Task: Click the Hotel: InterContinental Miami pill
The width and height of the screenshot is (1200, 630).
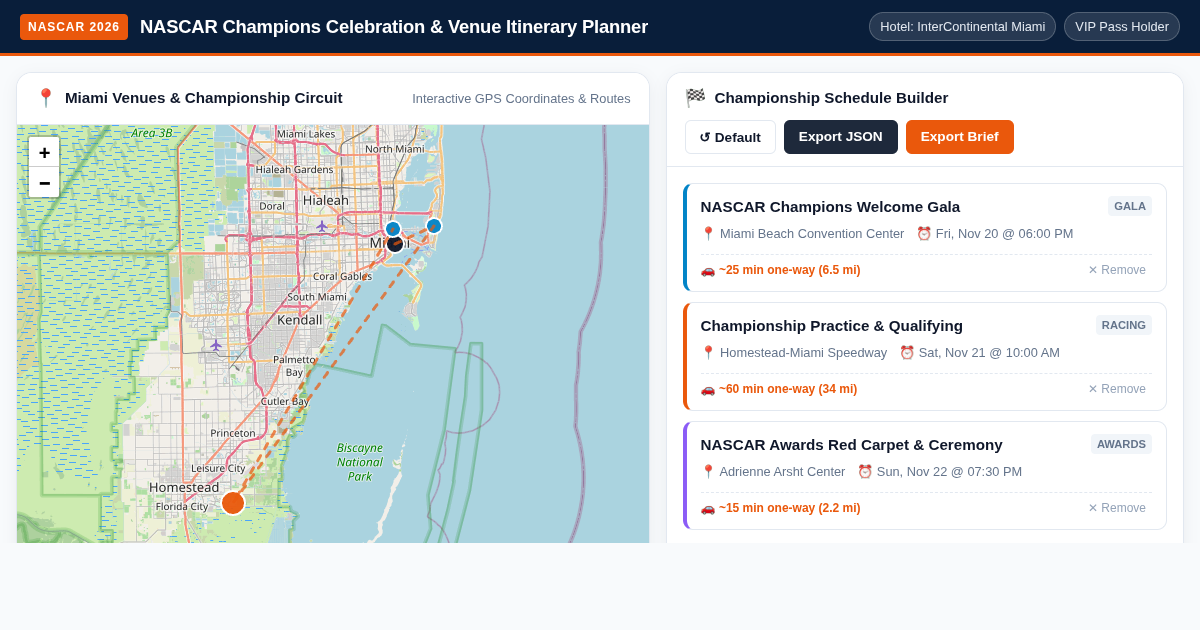Action: click(962, 27)
